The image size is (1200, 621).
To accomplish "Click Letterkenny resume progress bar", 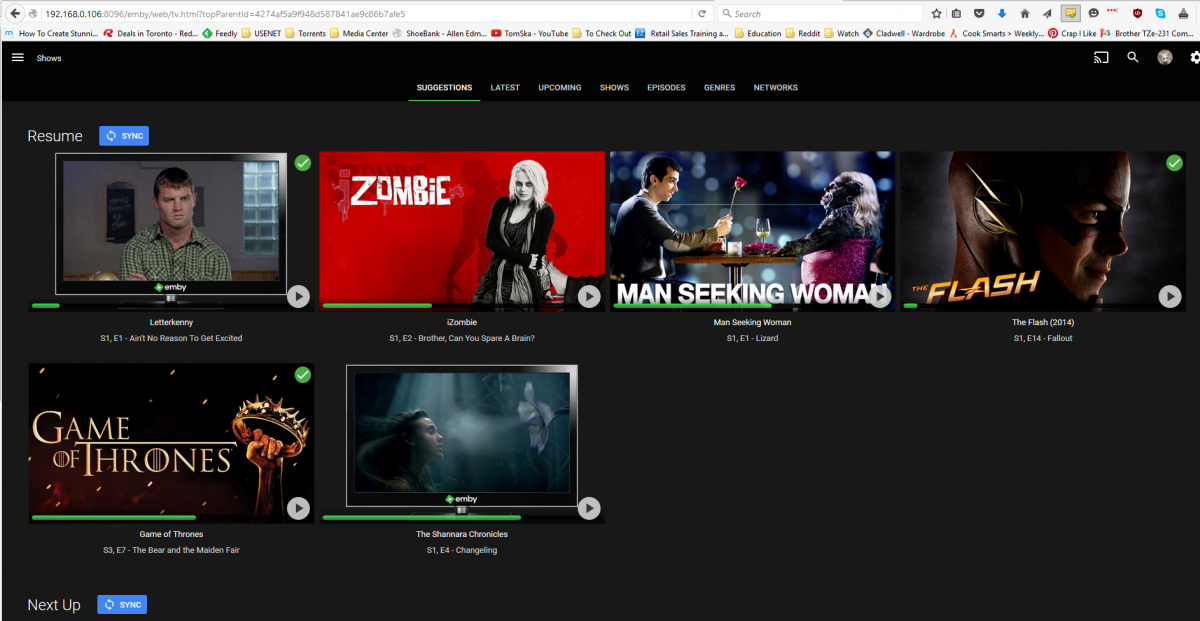I will point(171,305).
